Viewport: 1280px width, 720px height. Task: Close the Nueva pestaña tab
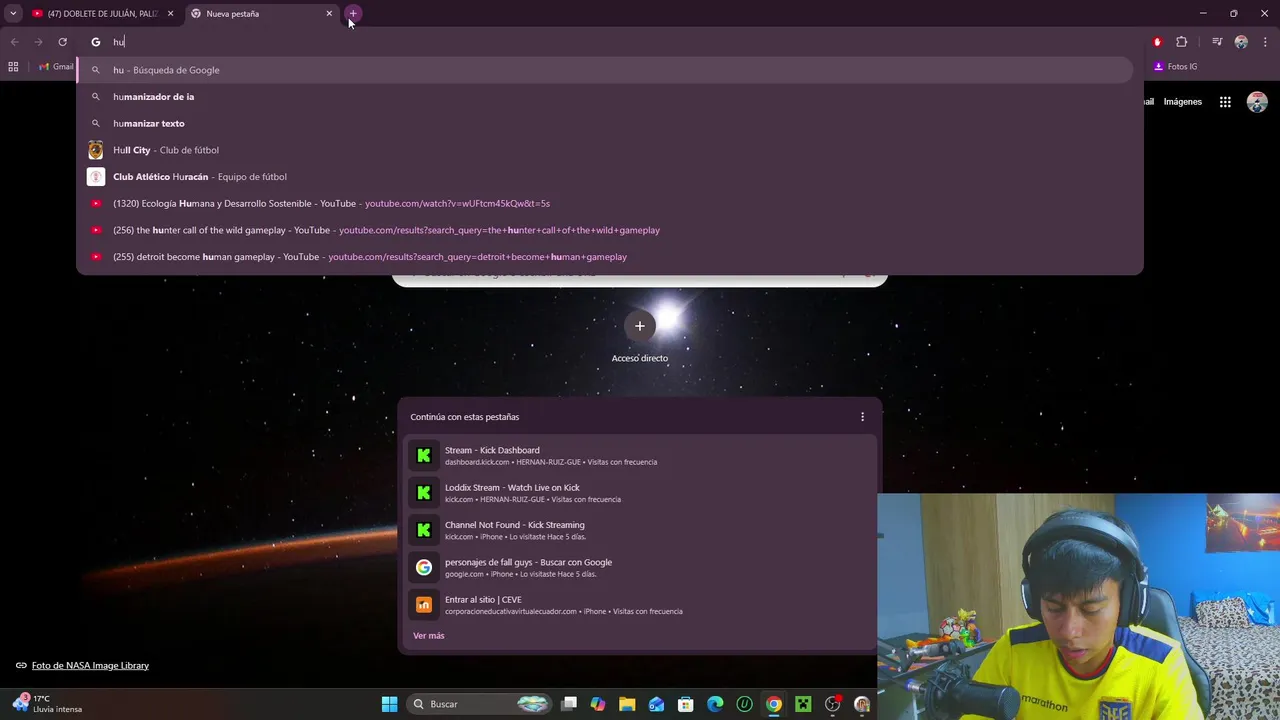(x=329, y=14)
